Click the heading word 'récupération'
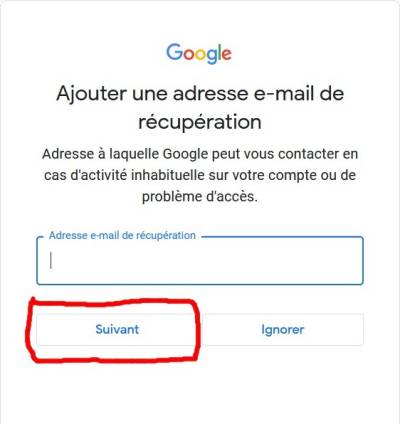This screenshot has width=400, height=424. click(x=200, y=122)
